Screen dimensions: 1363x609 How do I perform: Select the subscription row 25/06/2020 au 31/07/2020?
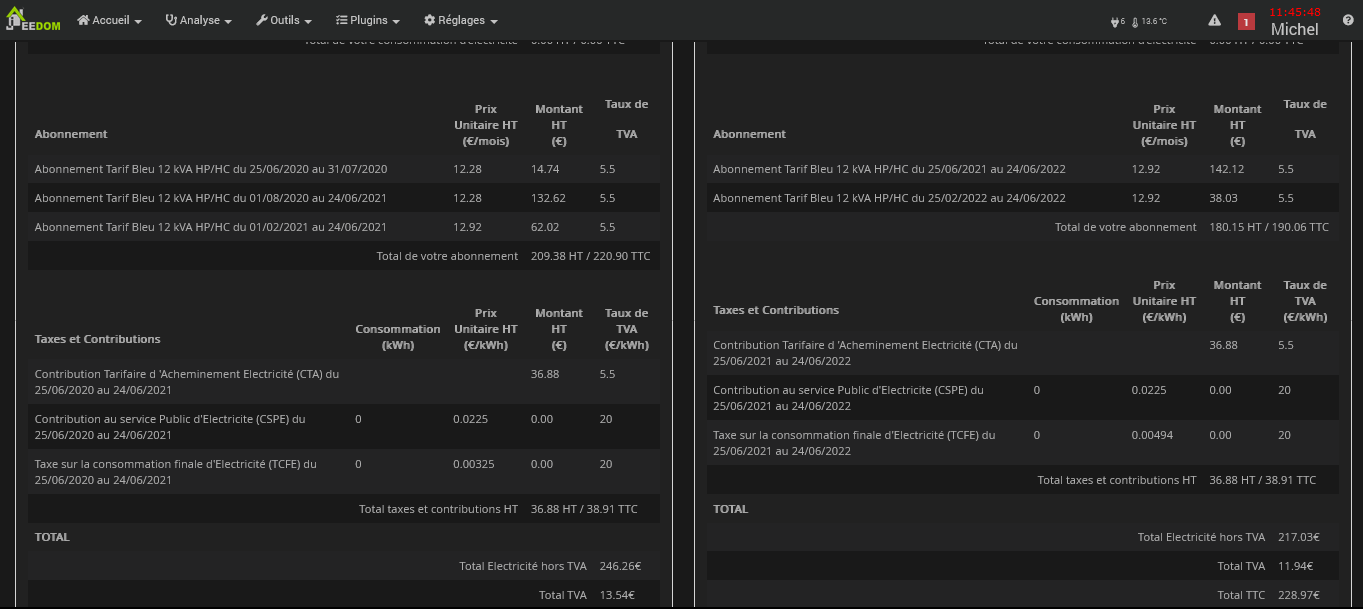211,169
